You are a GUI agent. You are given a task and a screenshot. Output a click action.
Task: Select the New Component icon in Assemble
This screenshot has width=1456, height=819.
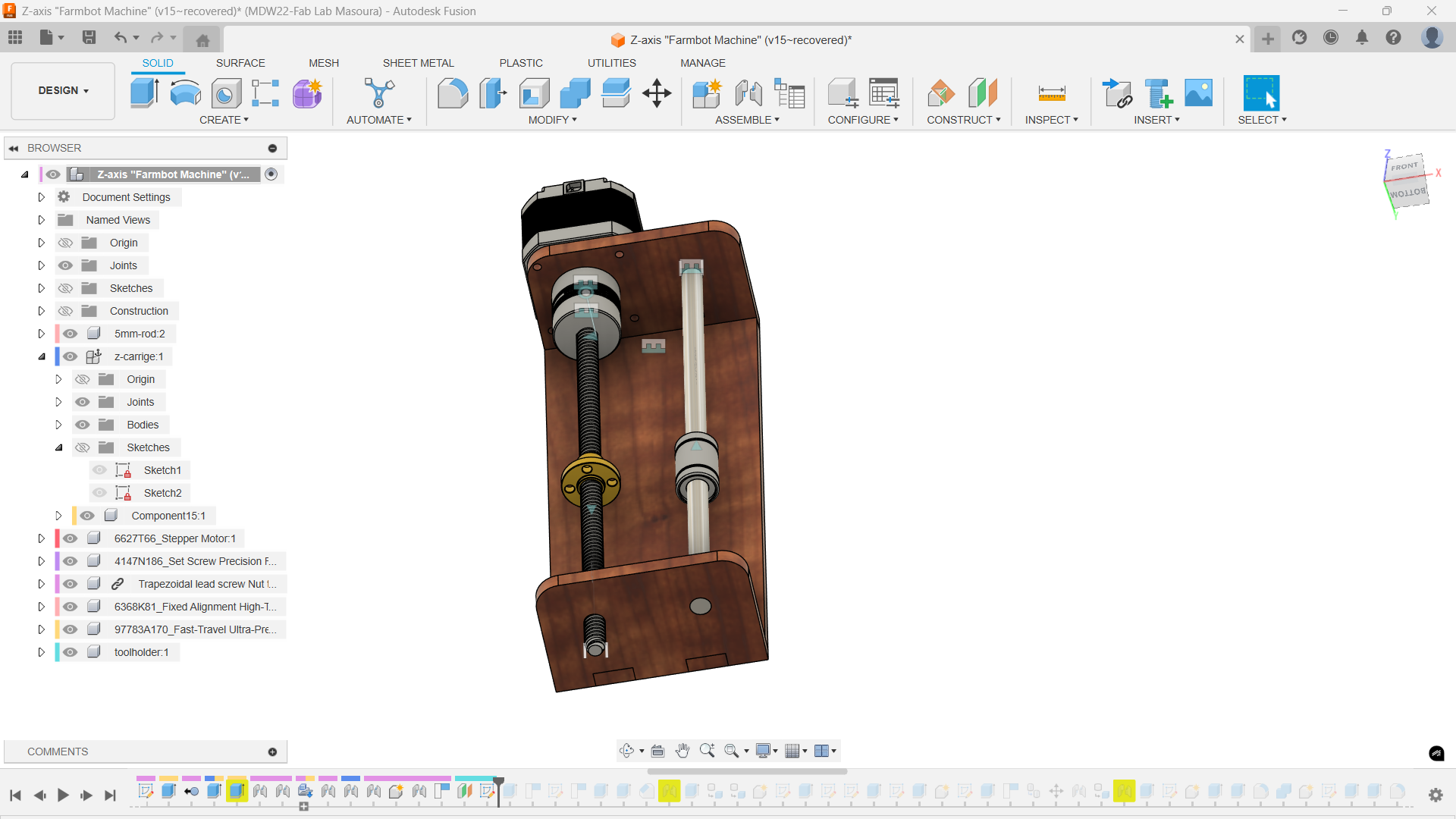pos(707,93)
